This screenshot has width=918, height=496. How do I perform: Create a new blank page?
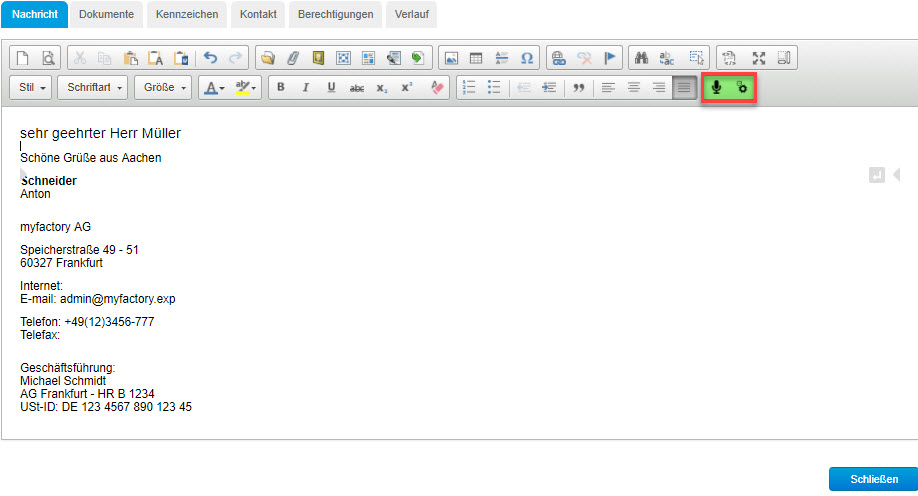[x=22, y=58]
